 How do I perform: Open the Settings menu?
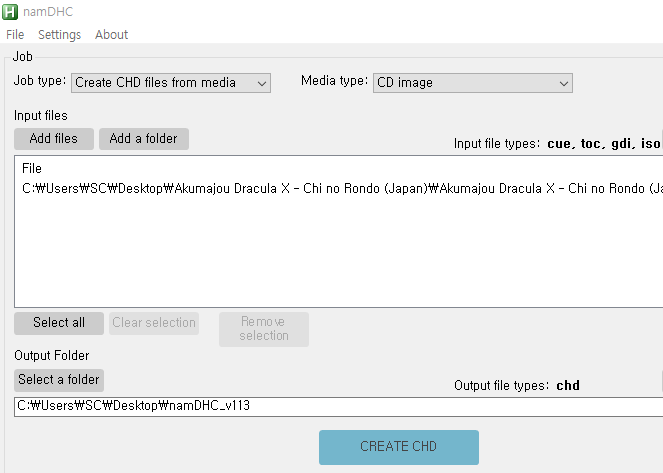coord(59,34)
